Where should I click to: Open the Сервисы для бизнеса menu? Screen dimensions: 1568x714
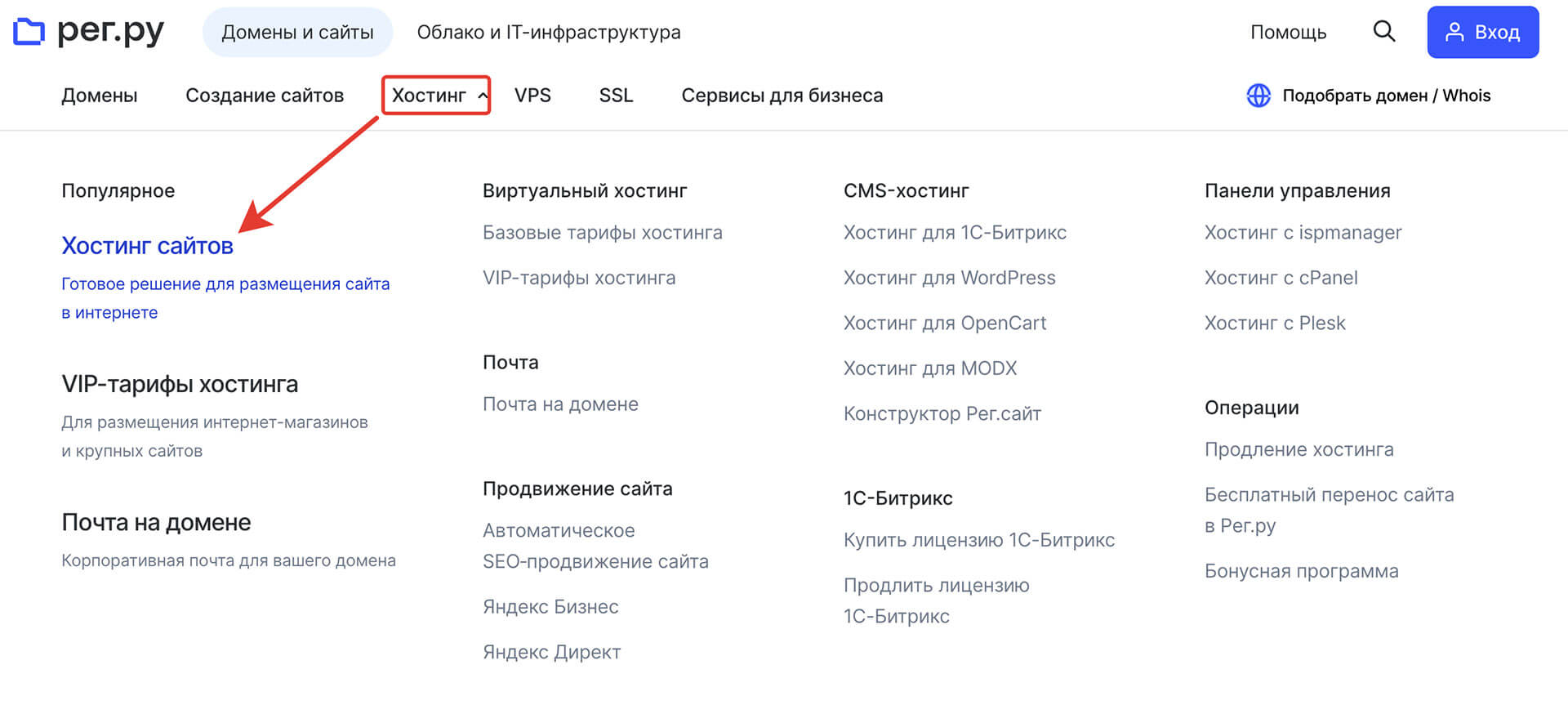(782, 95)
